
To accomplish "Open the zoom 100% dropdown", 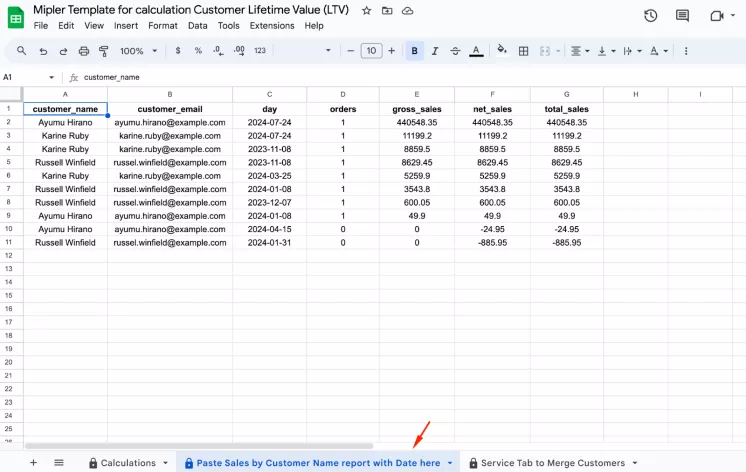I will (138, 51).
